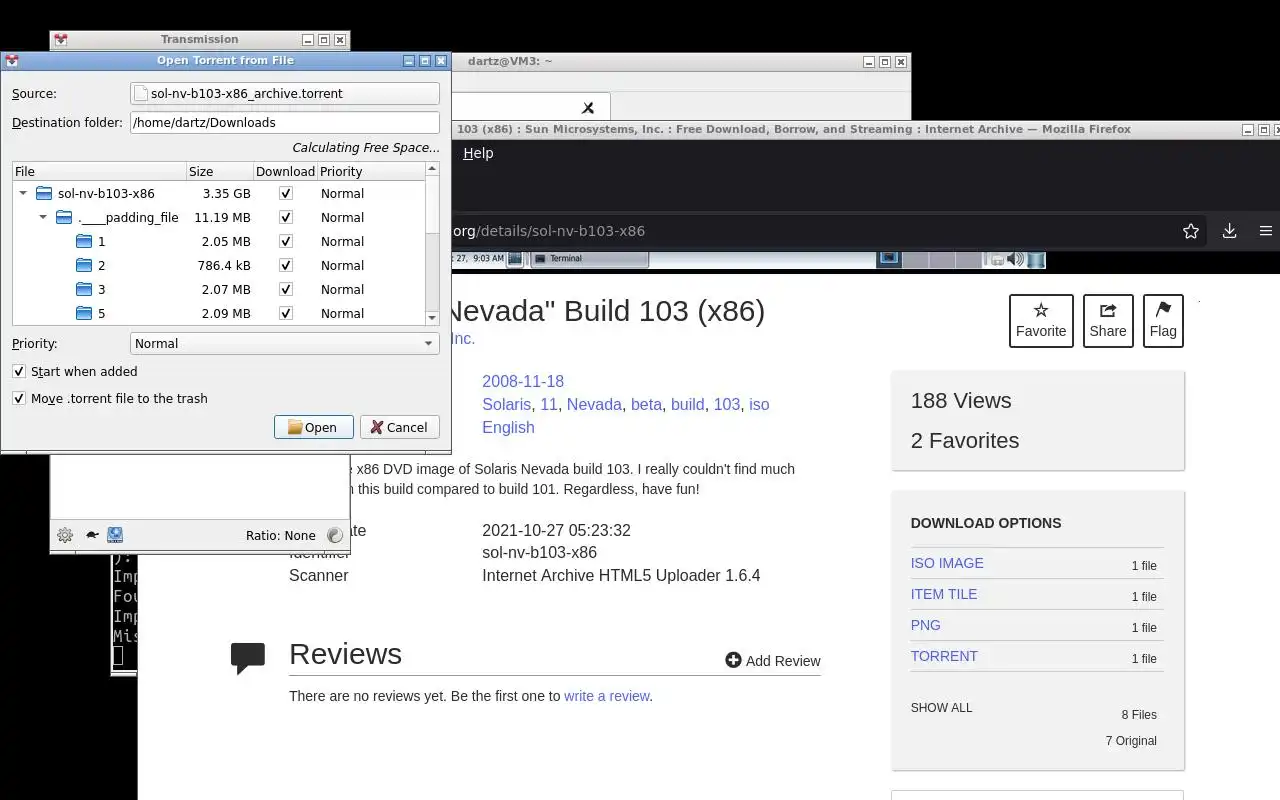Click the English language link
Image resolution: width=1280 pixels, height=800 pixels.
tap(508, 427)
